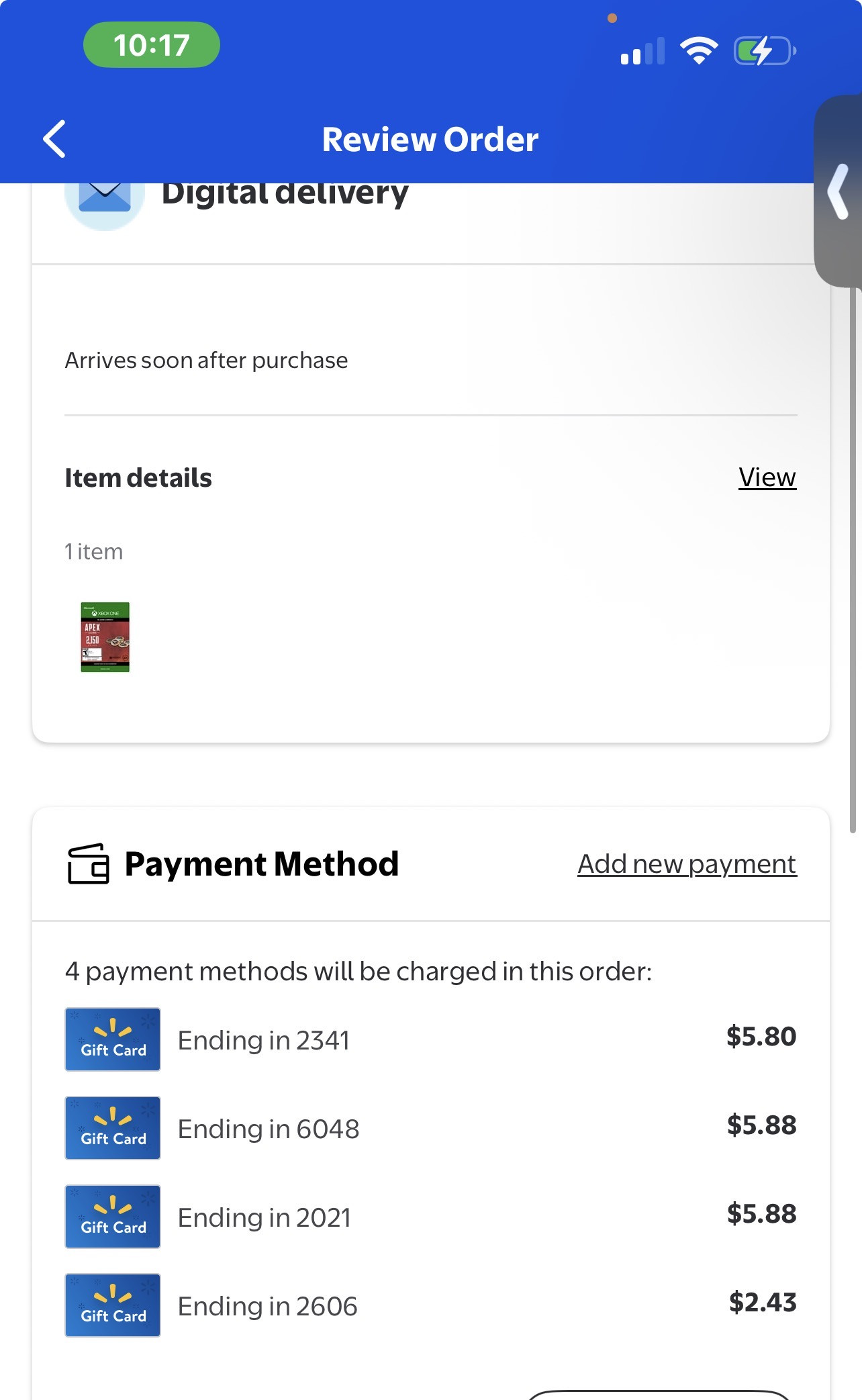This screenshot has height=1400, width=862.
Task: Tap gift card icon ending in 2341
Action: click(113, 1039)
